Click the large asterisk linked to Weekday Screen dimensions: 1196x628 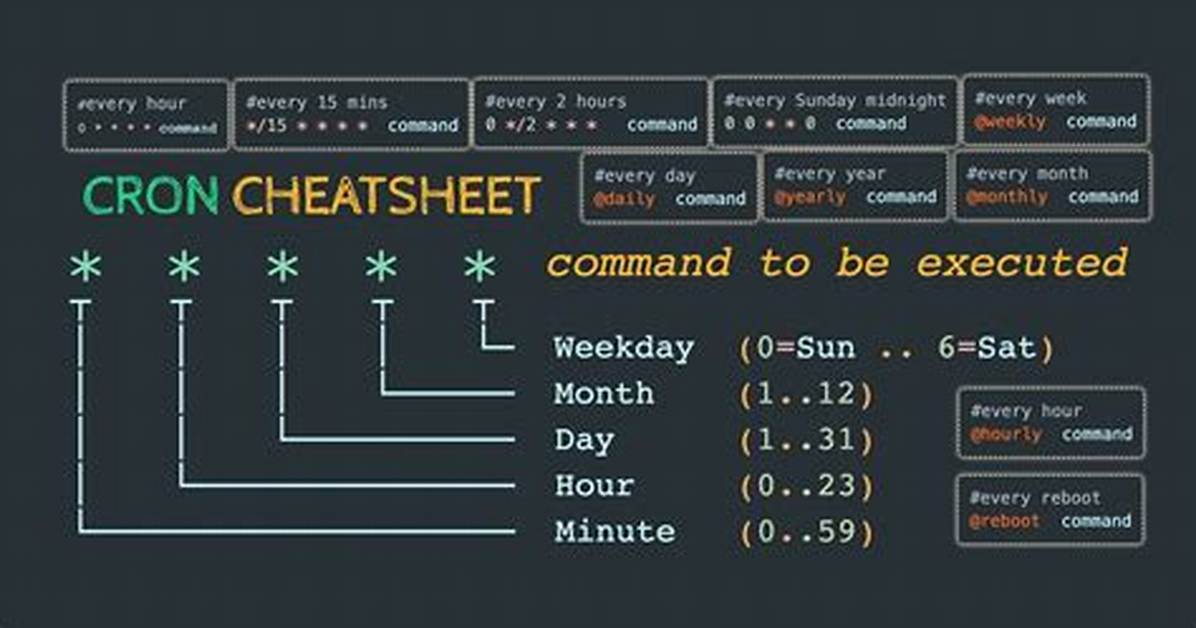pos(479,268)
